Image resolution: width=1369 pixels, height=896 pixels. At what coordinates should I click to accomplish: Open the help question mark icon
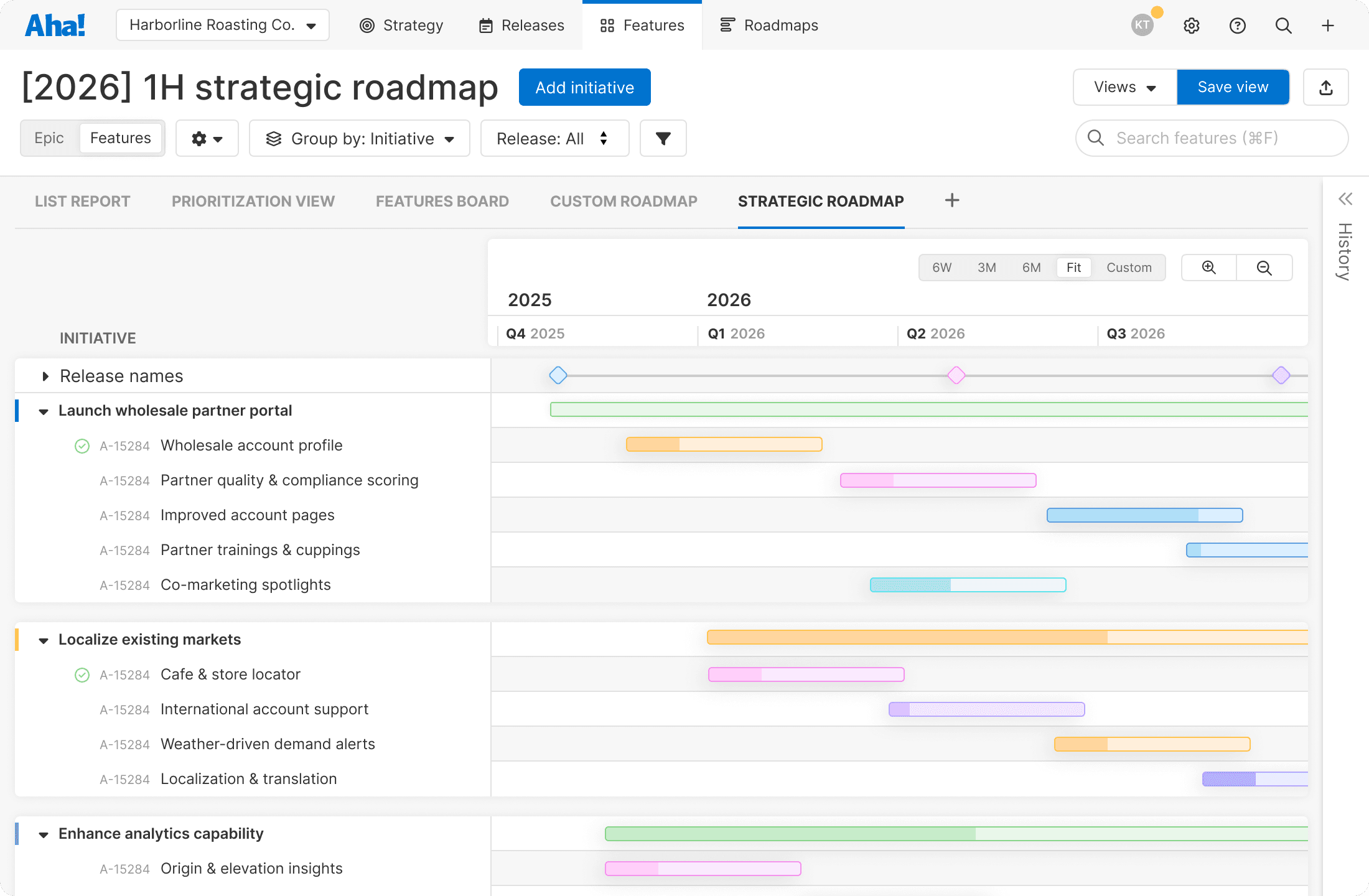click(1237, 26)
